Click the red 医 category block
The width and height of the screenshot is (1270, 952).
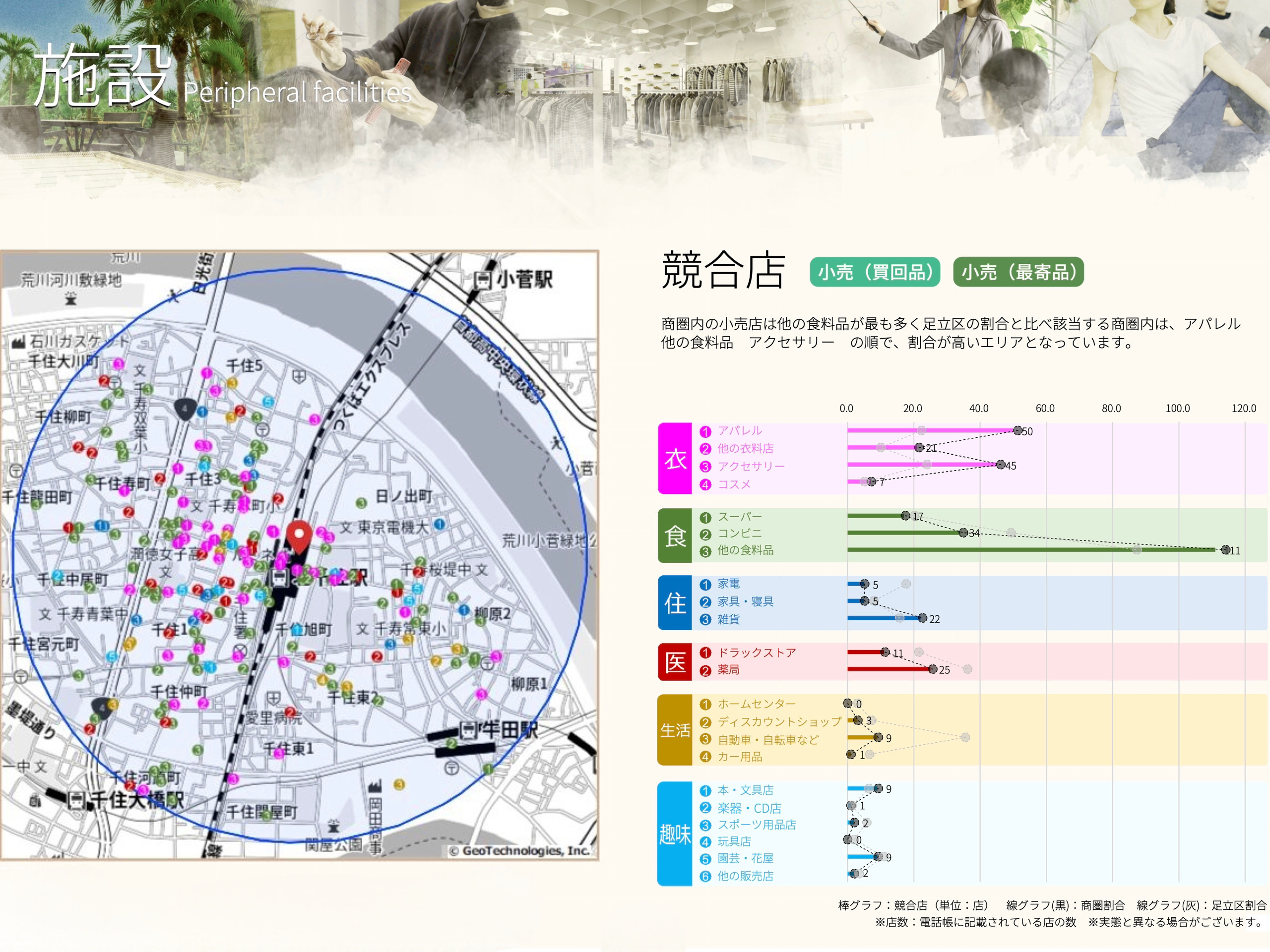pyautogui.click(x=675, y=661)
